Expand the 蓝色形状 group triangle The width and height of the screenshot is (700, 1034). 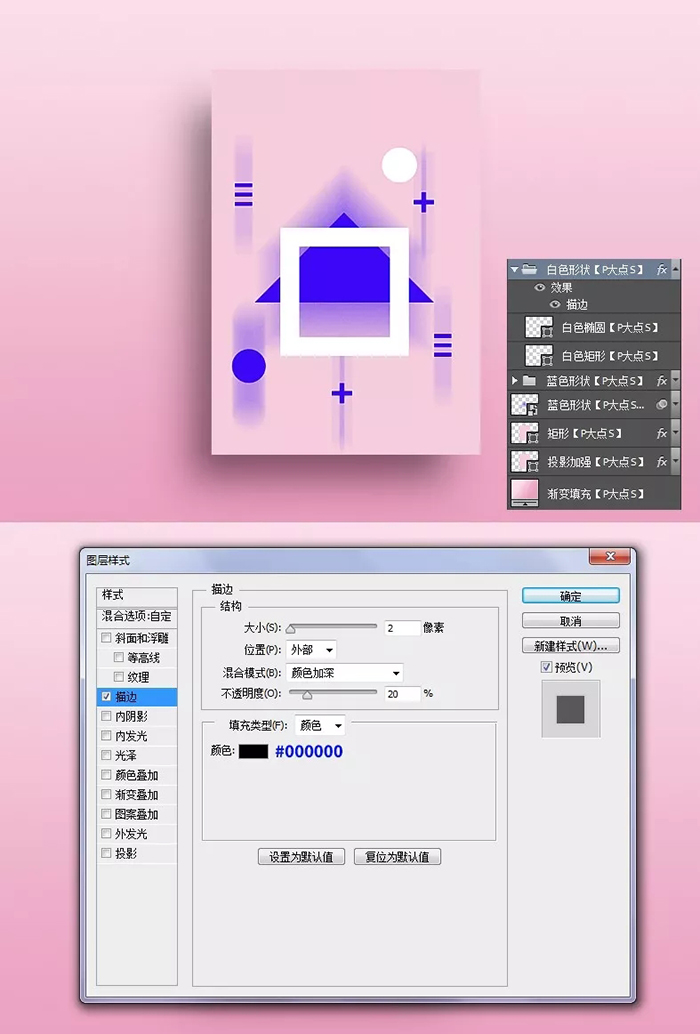tap(514, 380)
